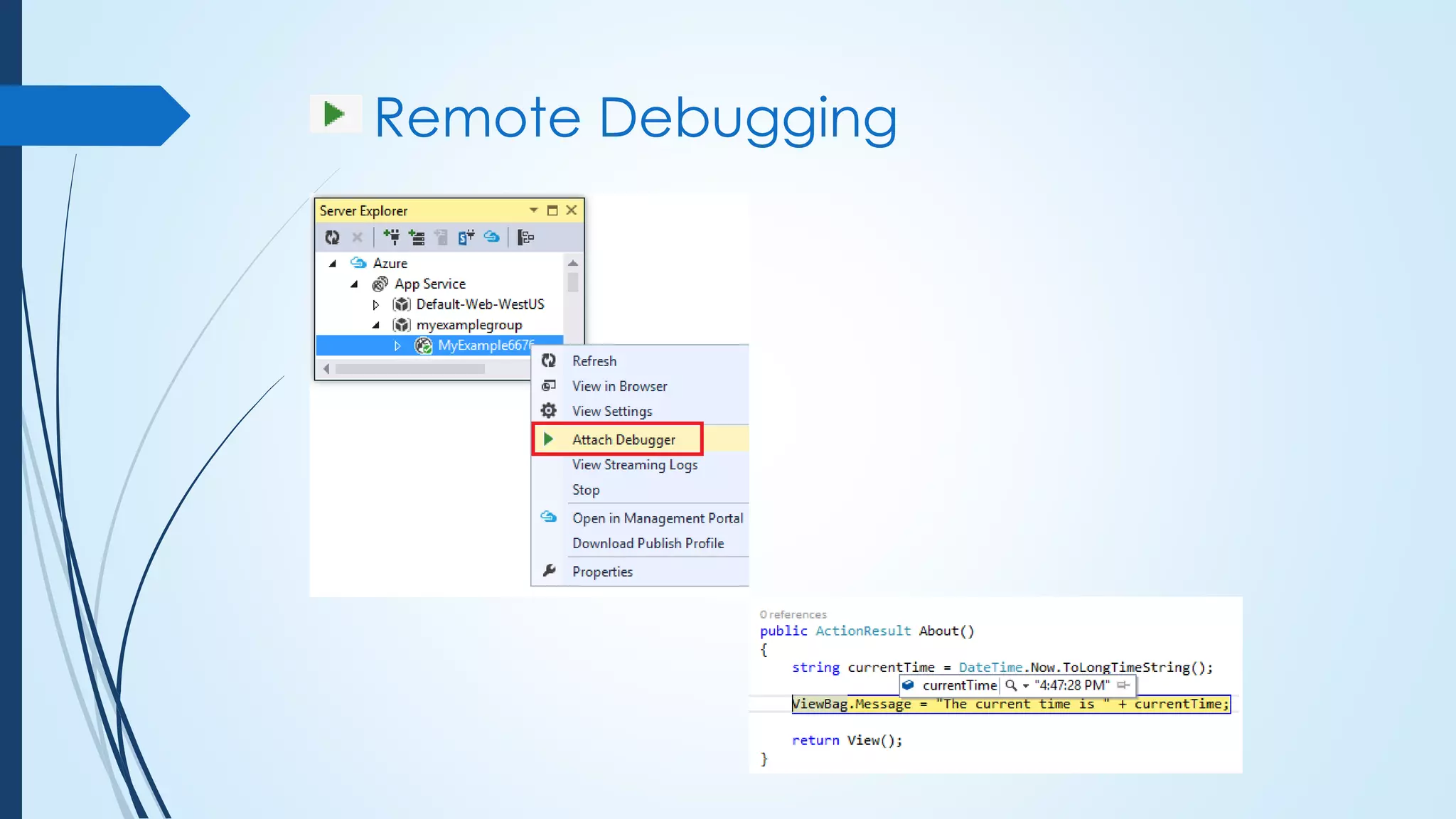
Task: Click the Connect to Database plug icon
Action: click(392, 237)
